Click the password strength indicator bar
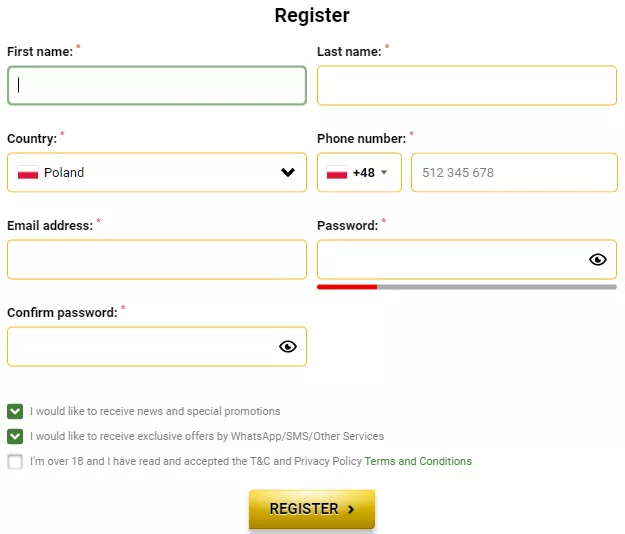Viewport: 625px width, 534px height. pyautogui.click(x=466, y=287)
